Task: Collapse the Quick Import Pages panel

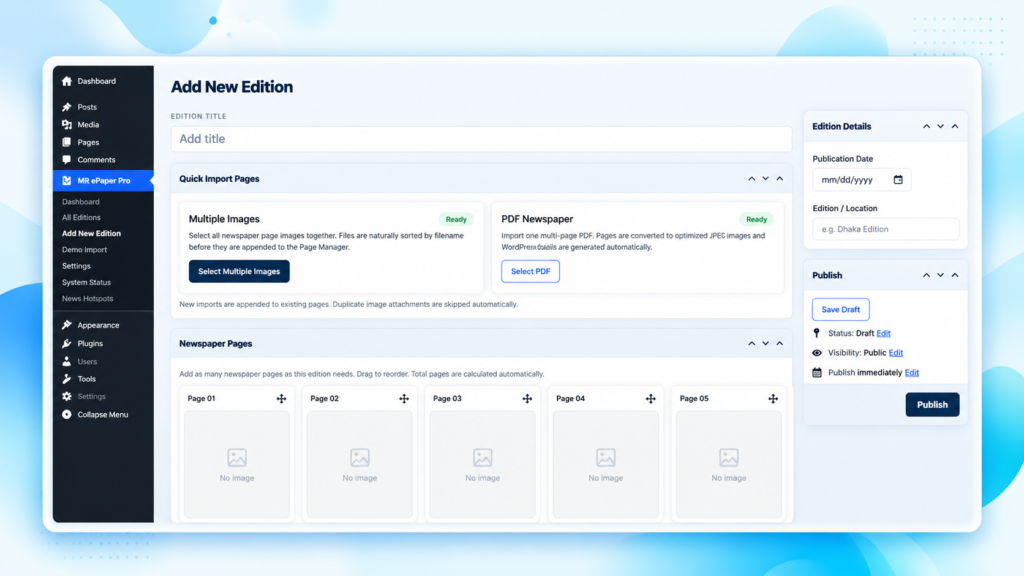Action: click(780, 179)
